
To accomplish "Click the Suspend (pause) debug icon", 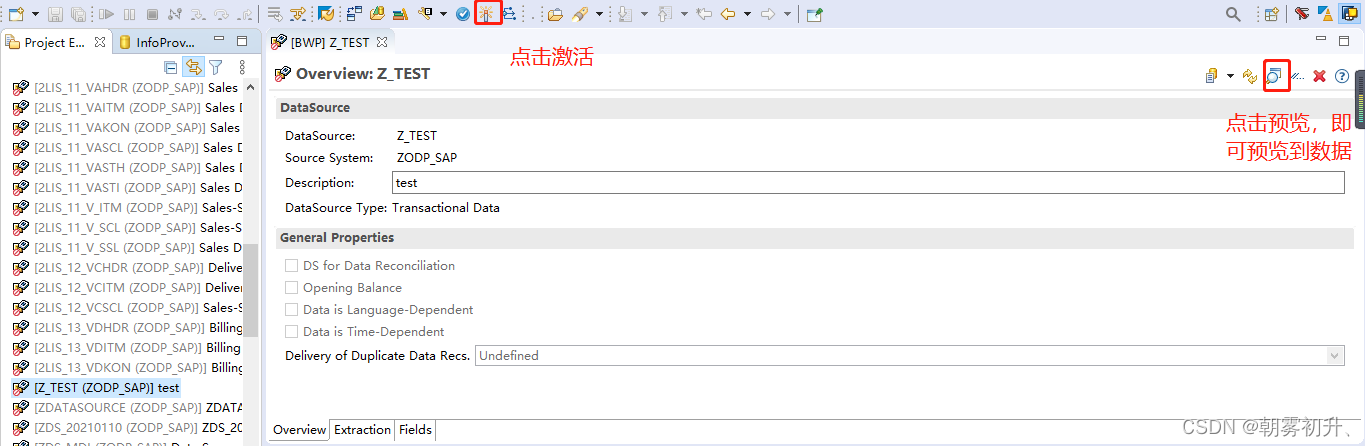I will 130,14.
